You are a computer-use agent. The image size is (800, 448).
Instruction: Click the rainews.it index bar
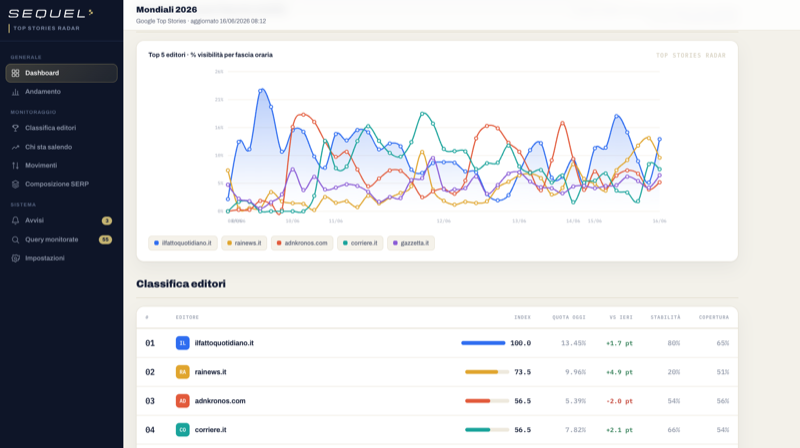click(x=487, y=372)
